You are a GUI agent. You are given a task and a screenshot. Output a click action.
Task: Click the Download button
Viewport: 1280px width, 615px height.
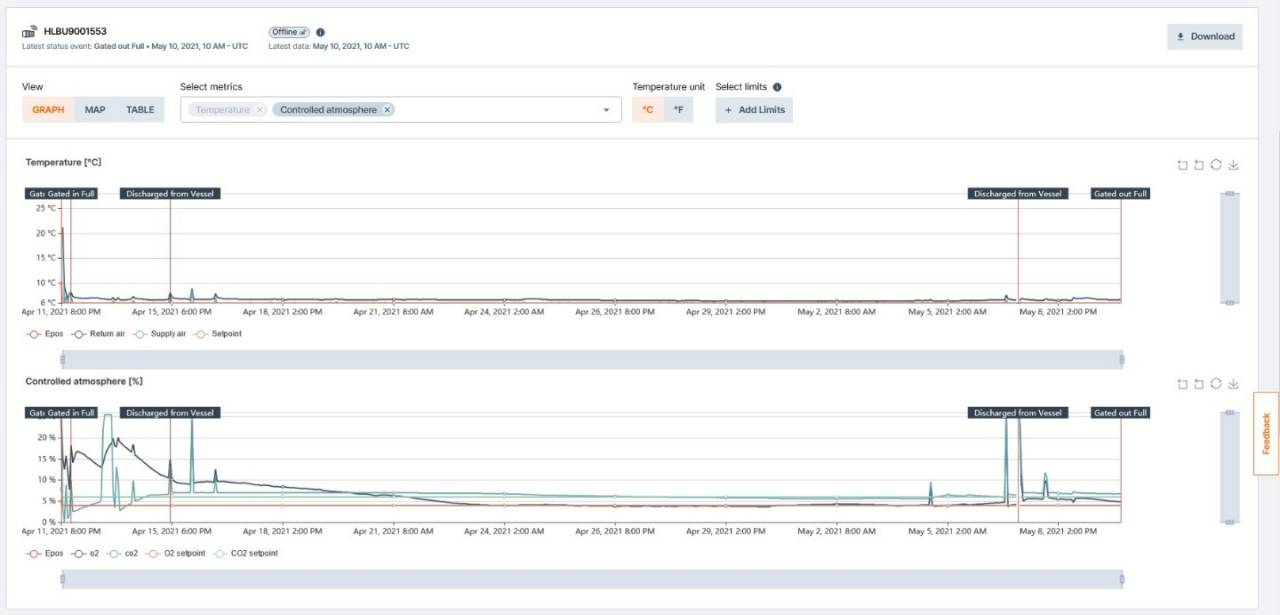tap(1204, 37)
